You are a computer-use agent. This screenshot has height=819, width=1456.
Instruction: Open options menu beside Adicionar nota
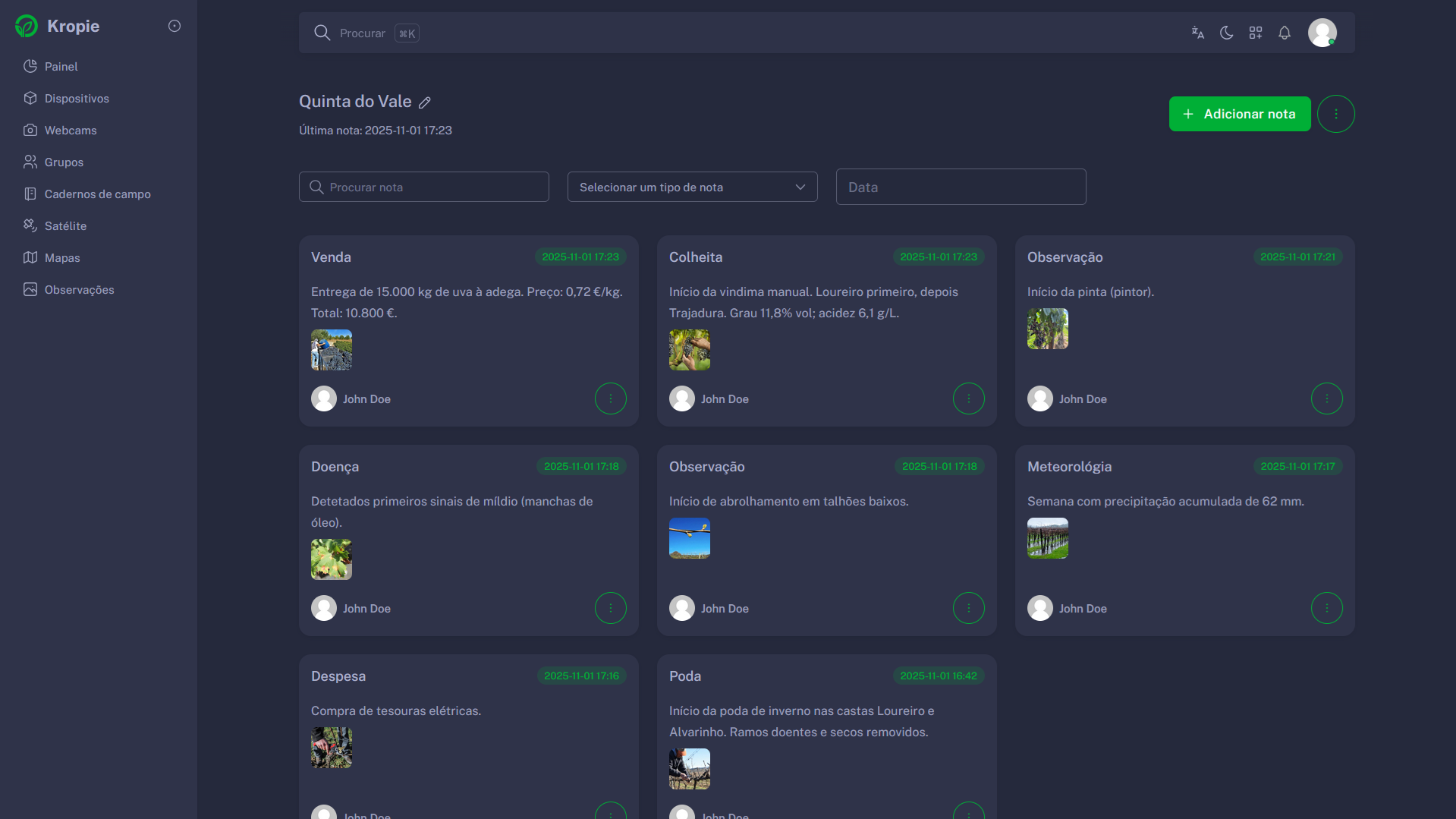coord(1335,114)
